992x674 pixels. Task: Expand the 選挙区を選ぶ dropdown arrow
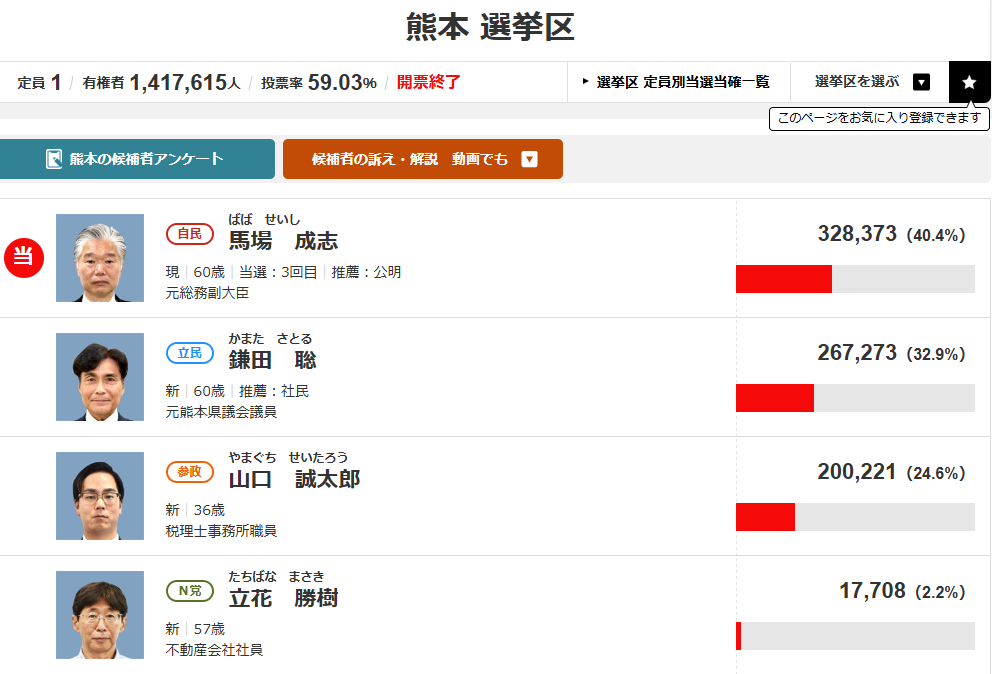point(922,82)
